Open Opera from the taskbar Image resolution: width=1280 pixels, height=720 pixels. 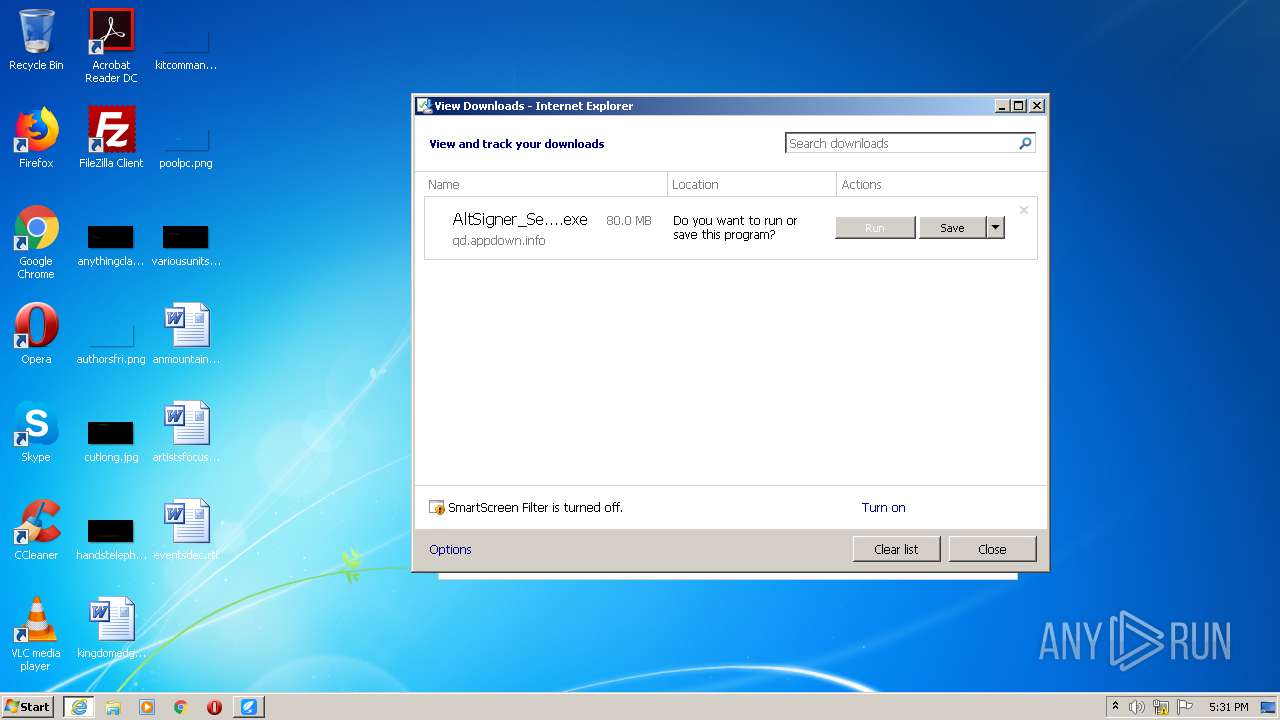[214, 707]
